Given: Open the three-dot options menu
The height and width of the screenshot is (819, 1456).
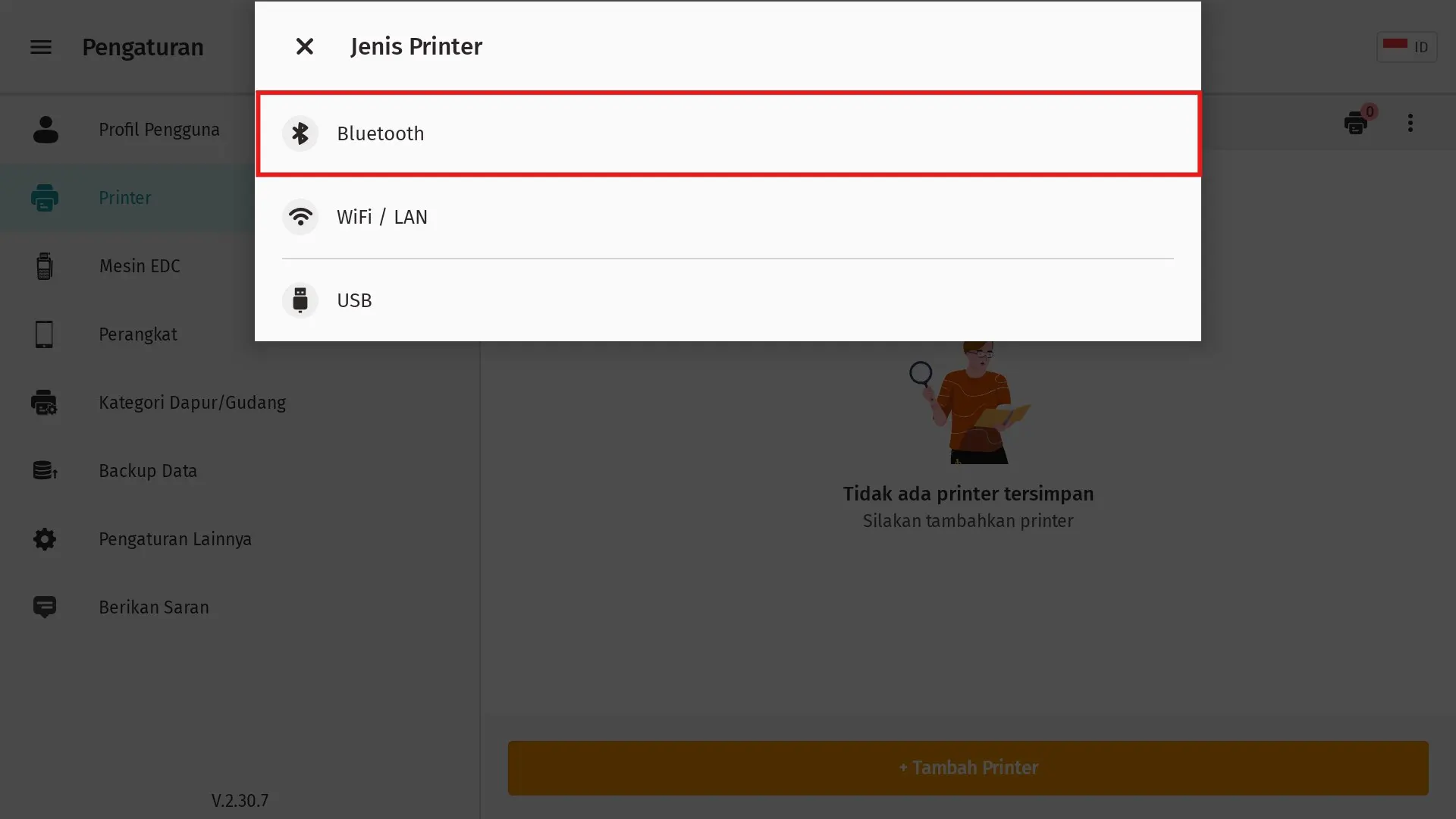Looking at the screenshot, I should (1410, 123).
